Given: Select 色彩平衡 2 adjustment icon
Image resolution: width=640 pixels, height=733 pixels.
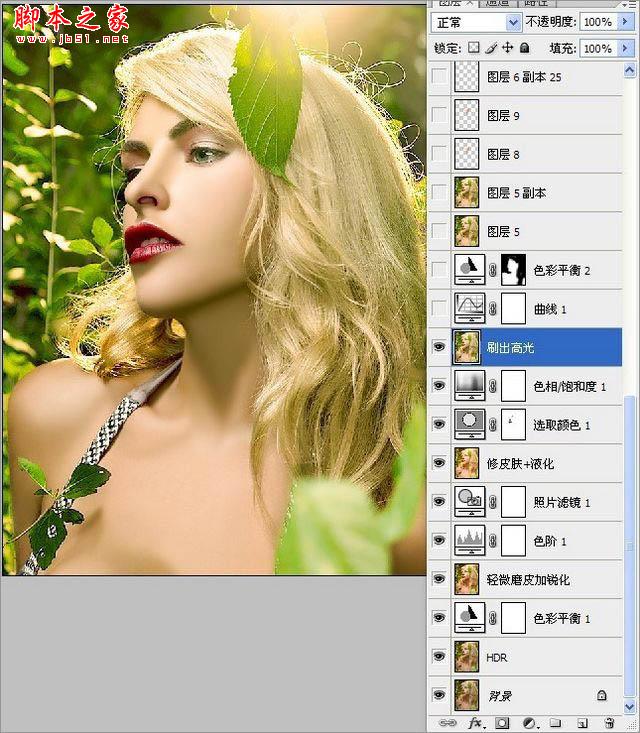Looking at the screenshot, I should click(x=469, y=270).
